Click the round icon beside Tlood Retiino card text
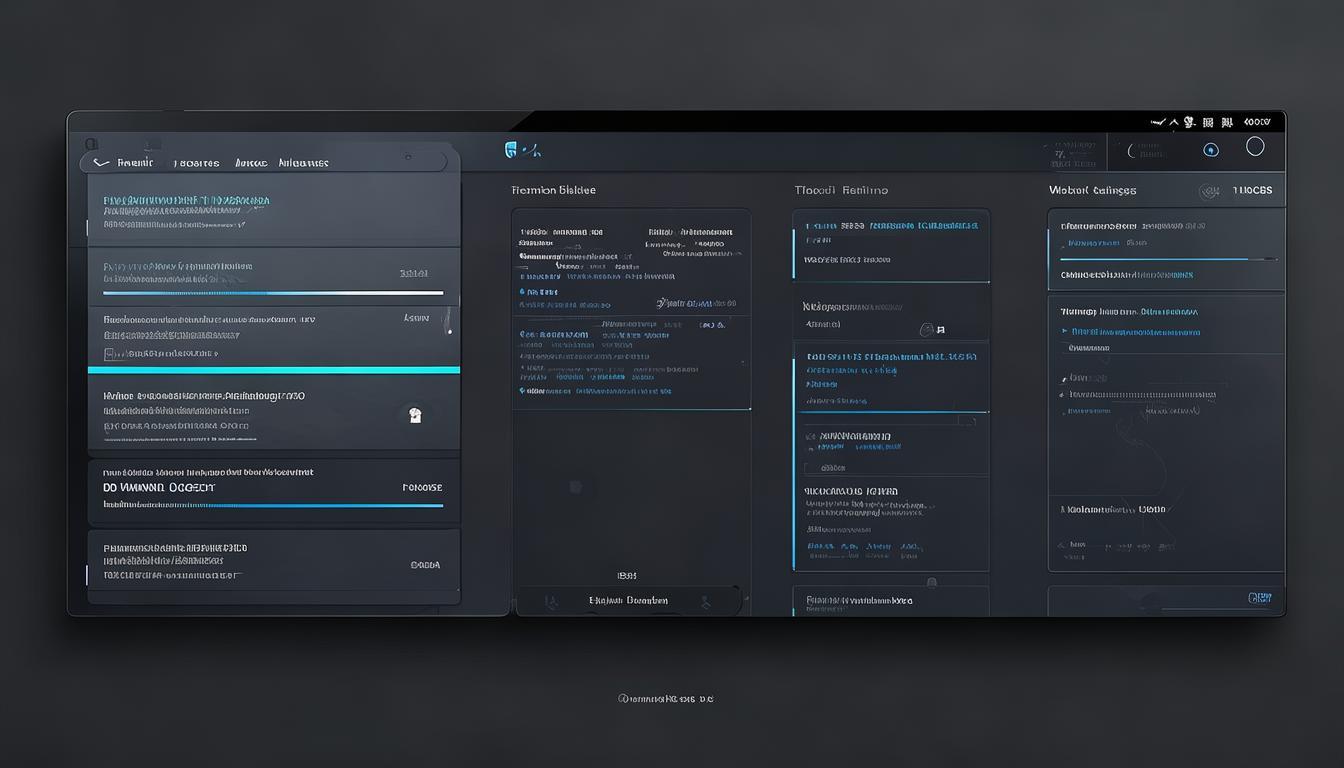 click(927, 329)
